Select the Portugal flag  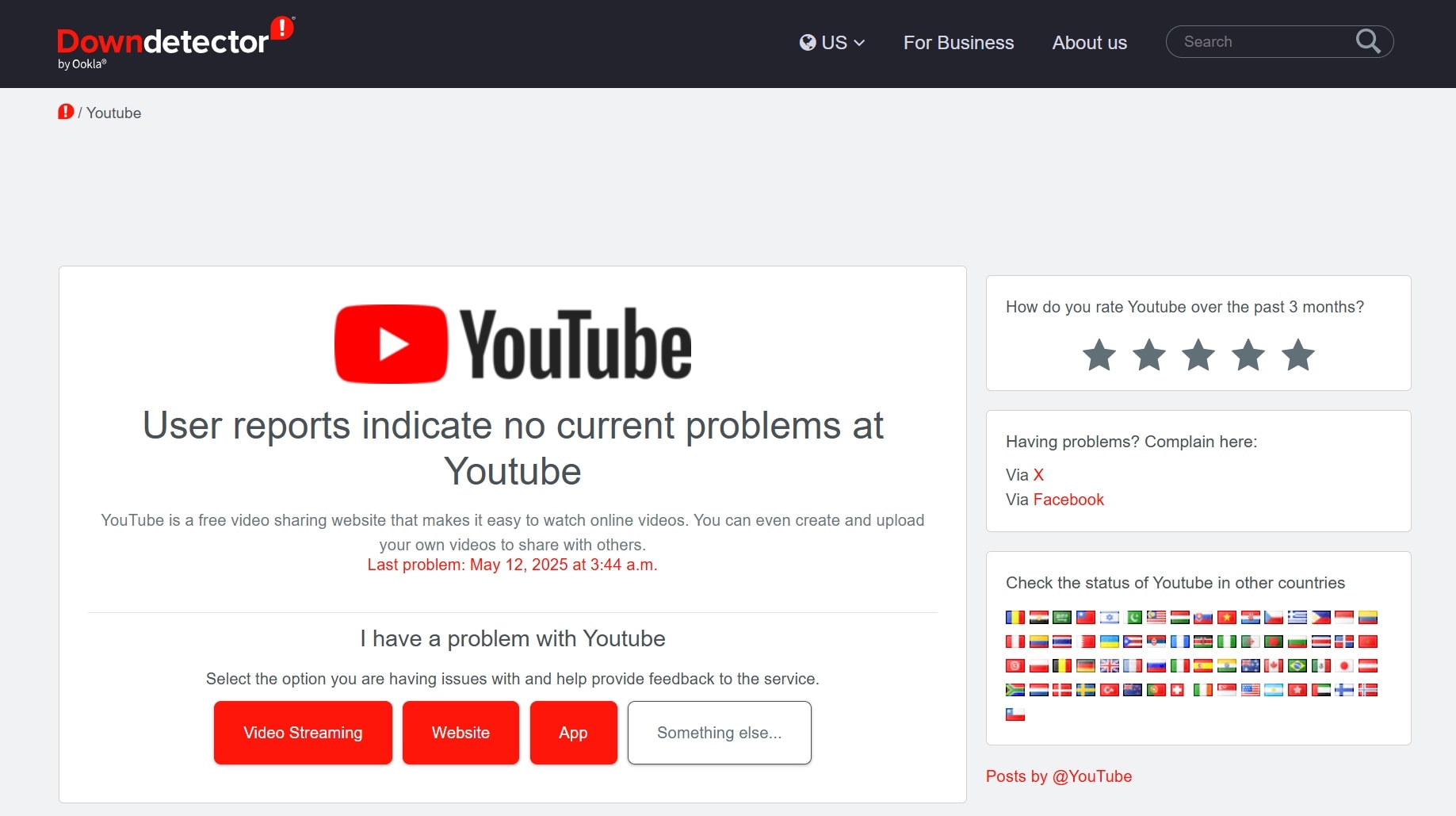(x=1156, y=690)
